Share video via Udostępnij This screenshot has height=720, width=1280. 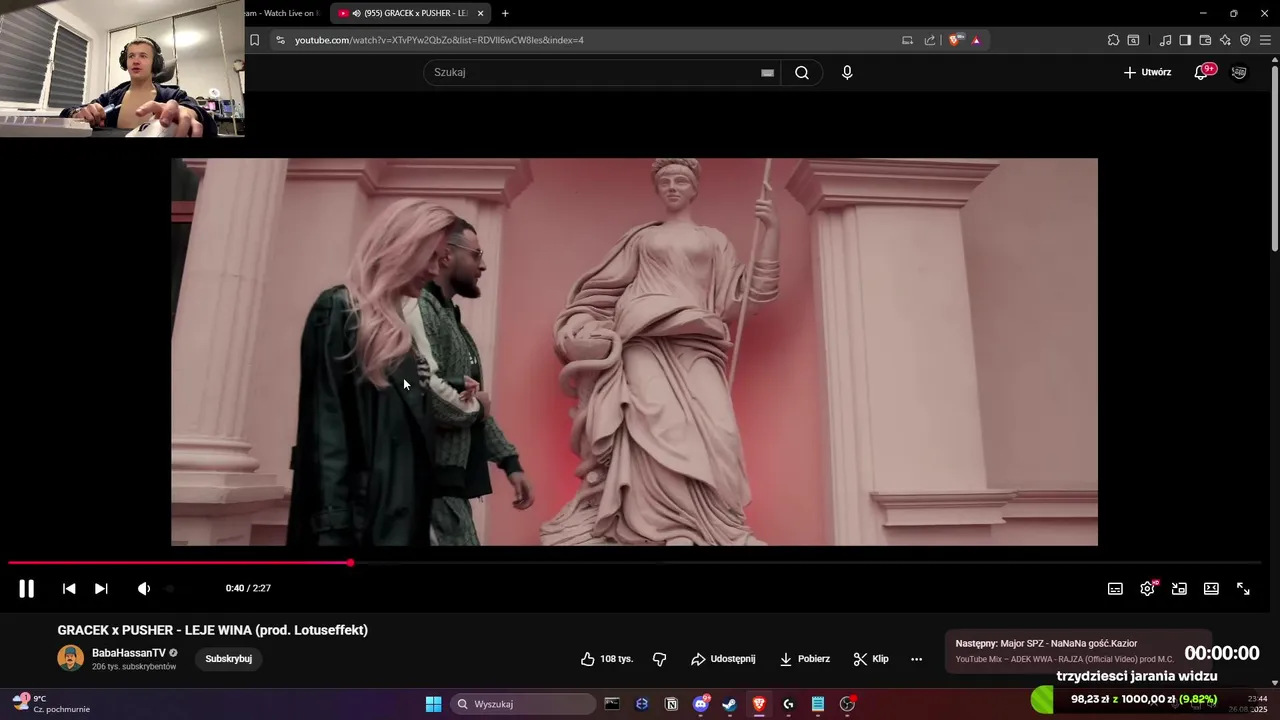pyautogui.click(x=723, y=659)
